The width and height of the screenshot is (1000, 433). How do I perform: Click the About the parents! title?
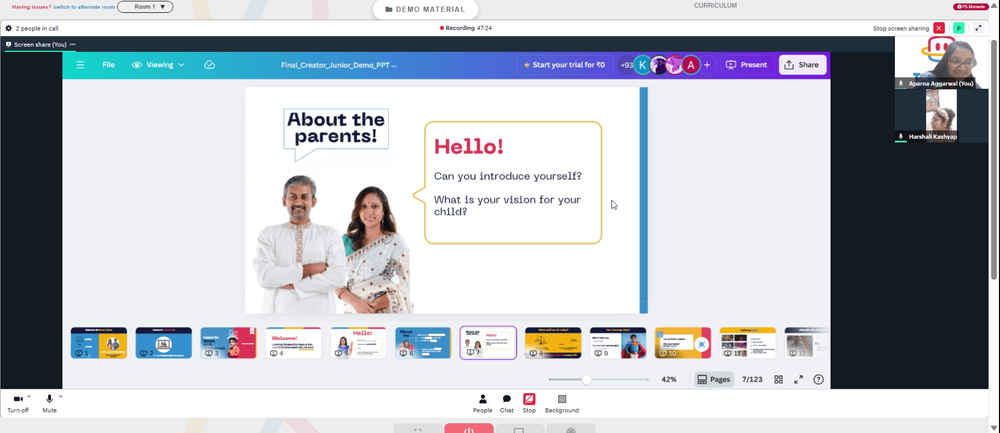click(x=336, y=128)
